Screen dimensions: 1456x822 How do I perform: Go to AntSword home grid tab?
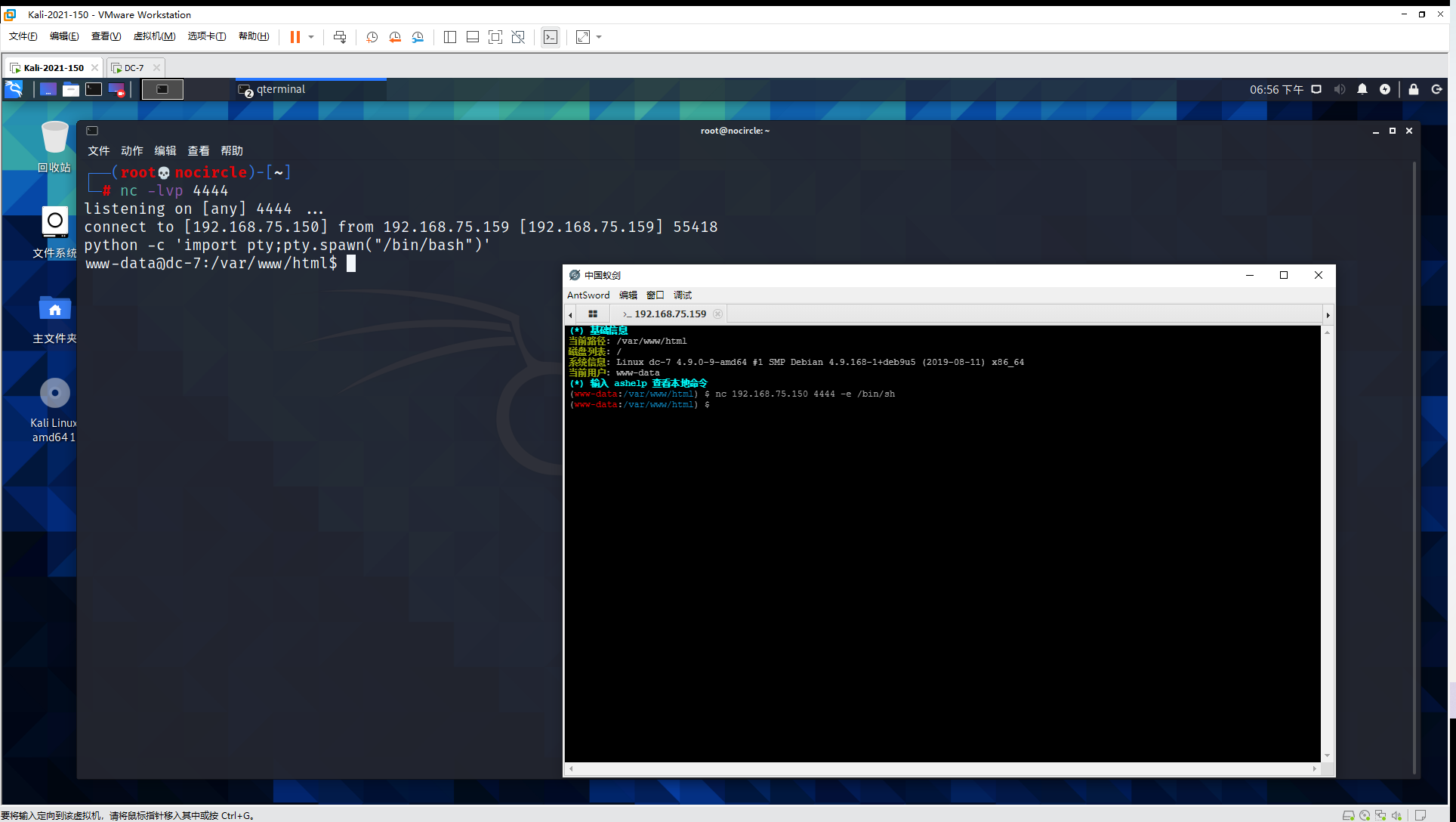pos(593,314)
